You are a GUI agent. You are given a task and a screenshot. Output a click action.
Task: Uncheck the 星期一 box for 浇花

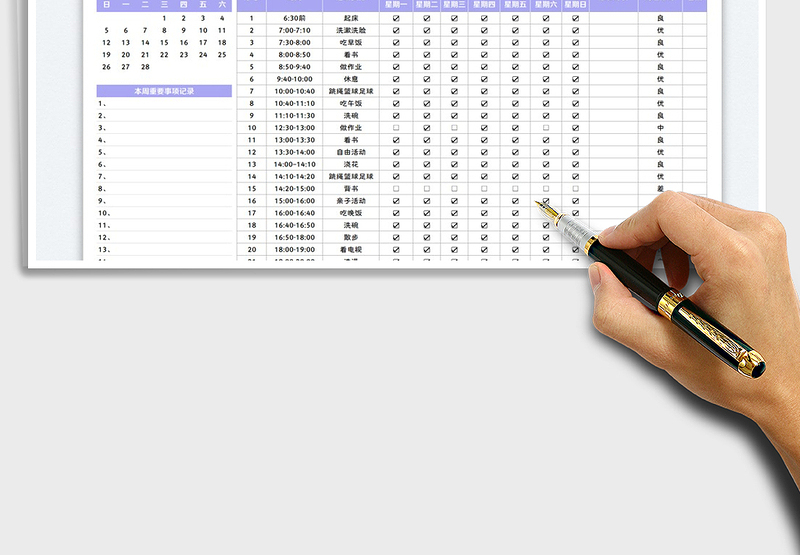396,164
